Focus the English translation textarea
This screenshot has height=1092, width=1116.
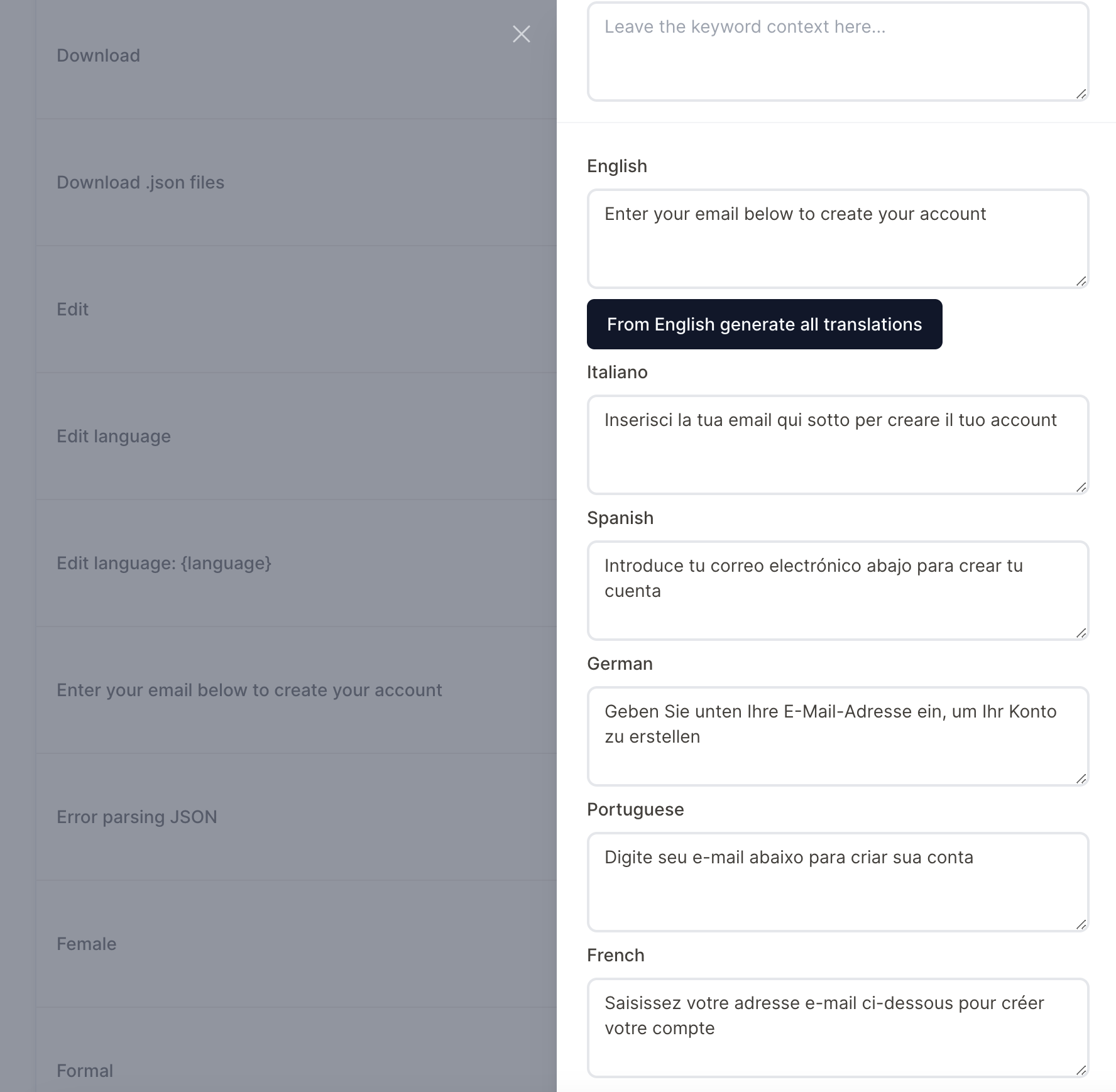point(838,239)
